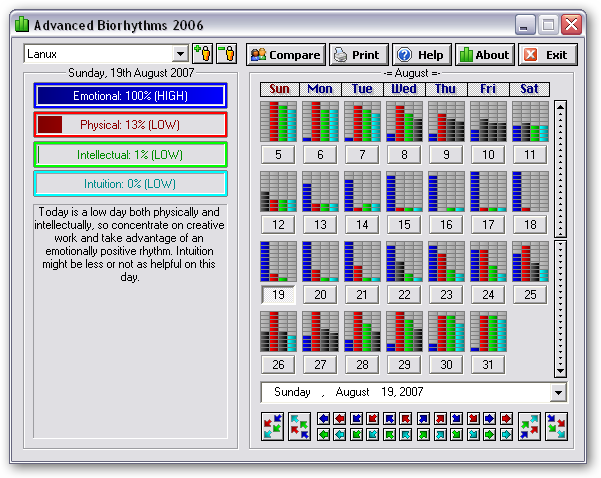Image resolution: width=601 pixels, height=478 pixels.
Task: Click the Sat weekday header
Action: [529, 89]
